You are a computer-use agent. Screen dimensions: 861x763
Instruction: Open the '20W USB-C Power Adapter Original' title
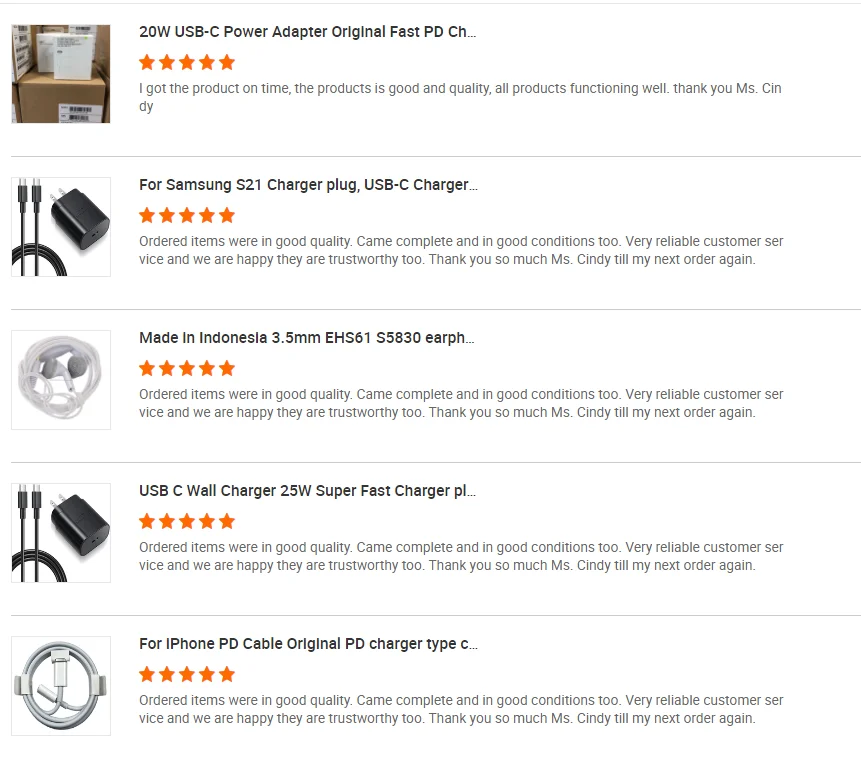(x=308, y=32)
